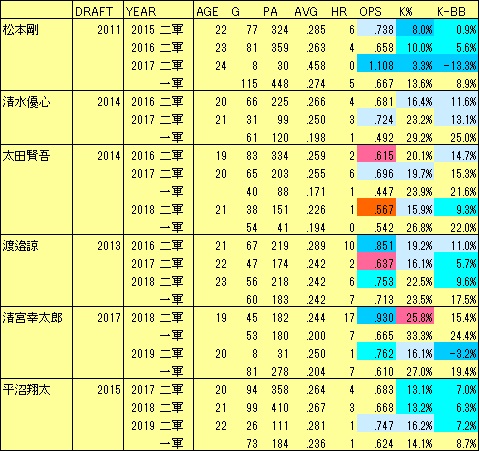Click the PA column header

point(270,12)
